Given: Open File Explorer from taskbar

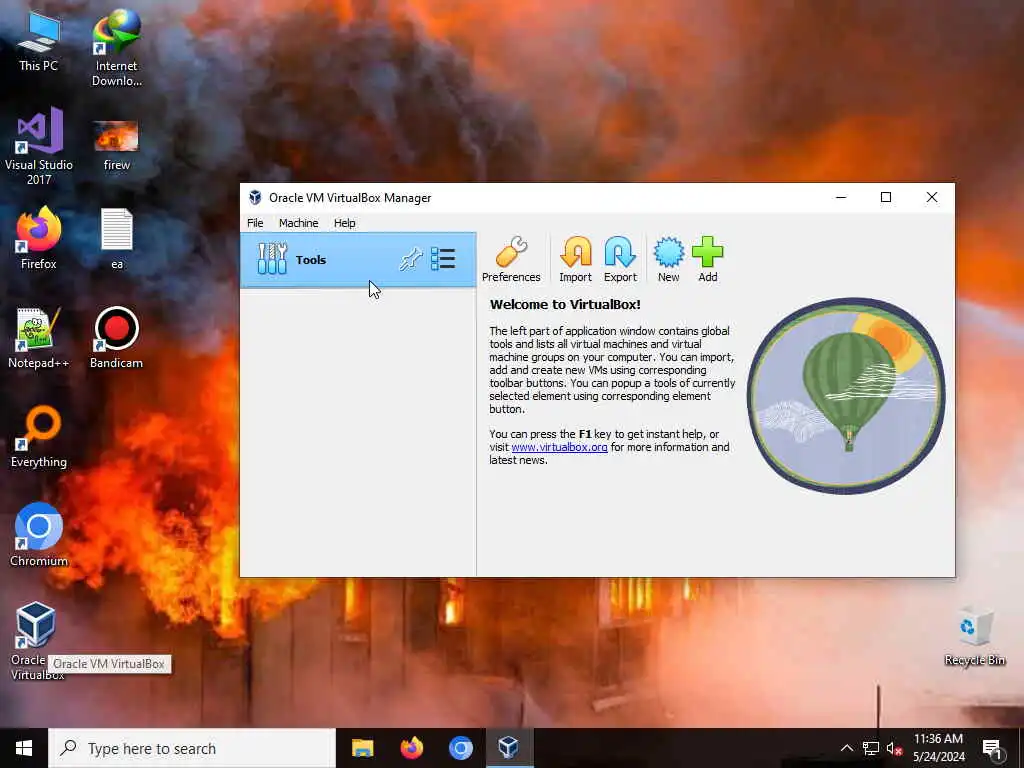Looking at the screenshot, I should tap(362, 748).
